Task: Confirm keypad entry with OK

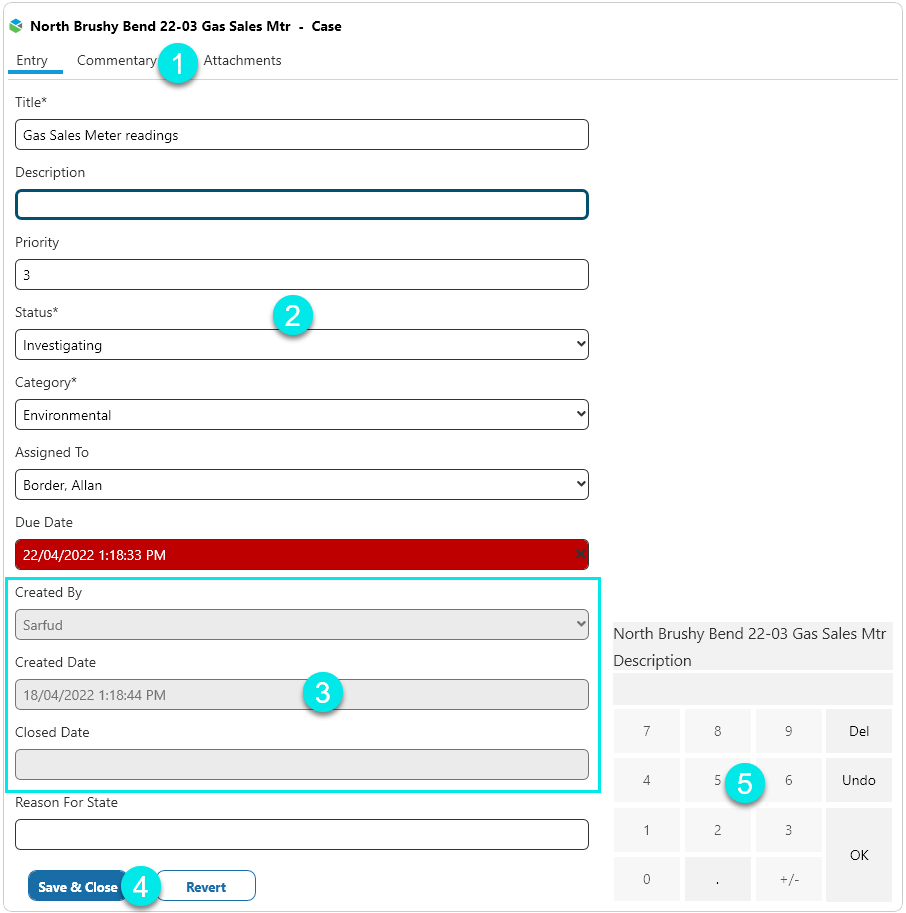Action: (858, 855)
